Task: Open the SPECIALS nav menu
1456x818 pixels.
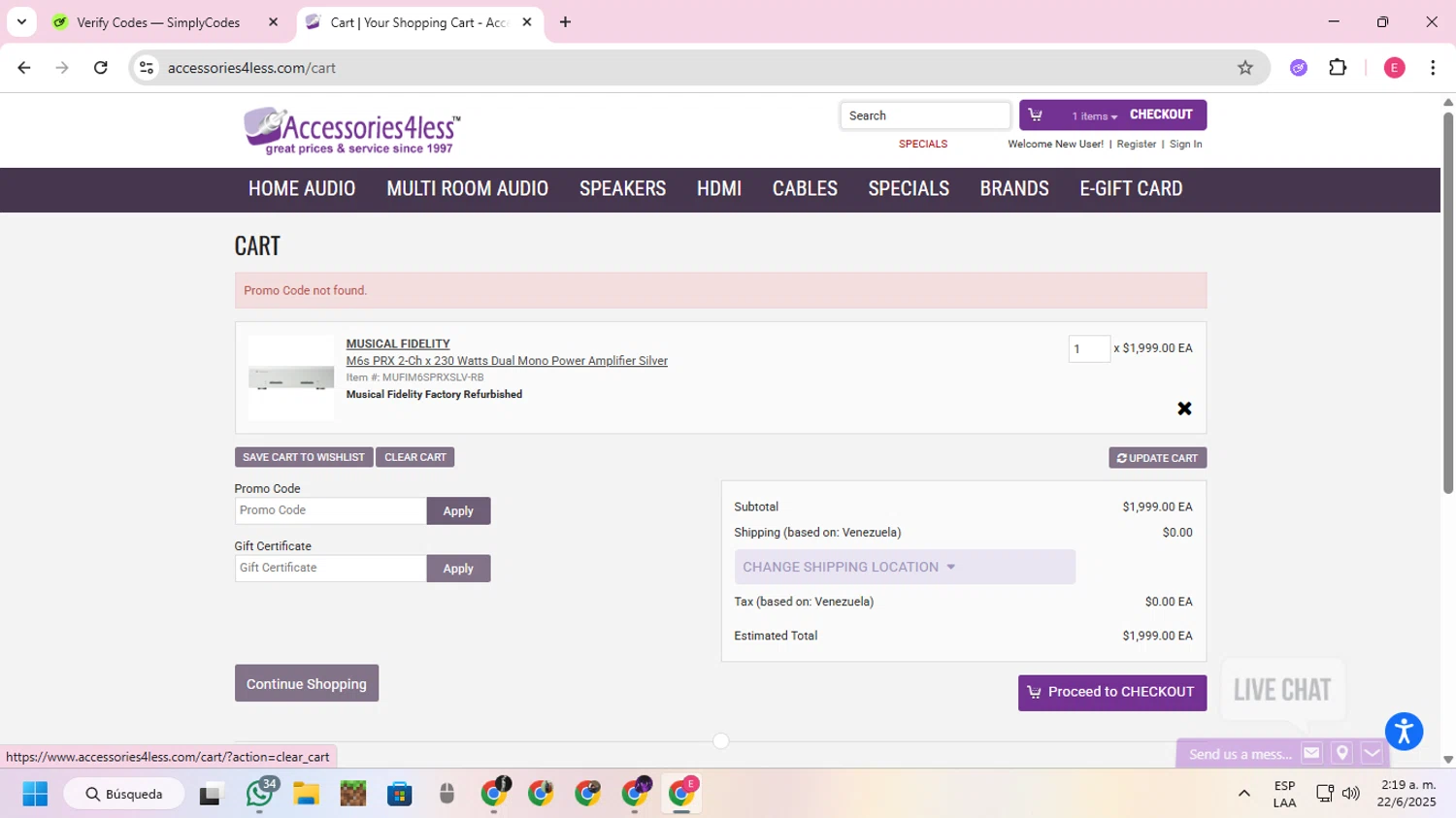Action: tap(909, 188)
